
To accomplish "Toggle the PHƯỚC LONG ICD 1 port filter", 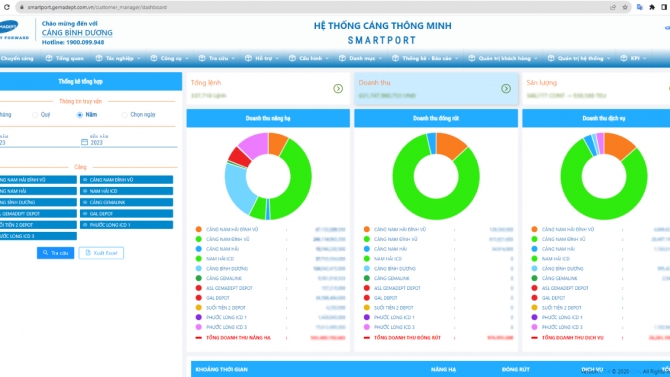I will (x=126, y=225).
